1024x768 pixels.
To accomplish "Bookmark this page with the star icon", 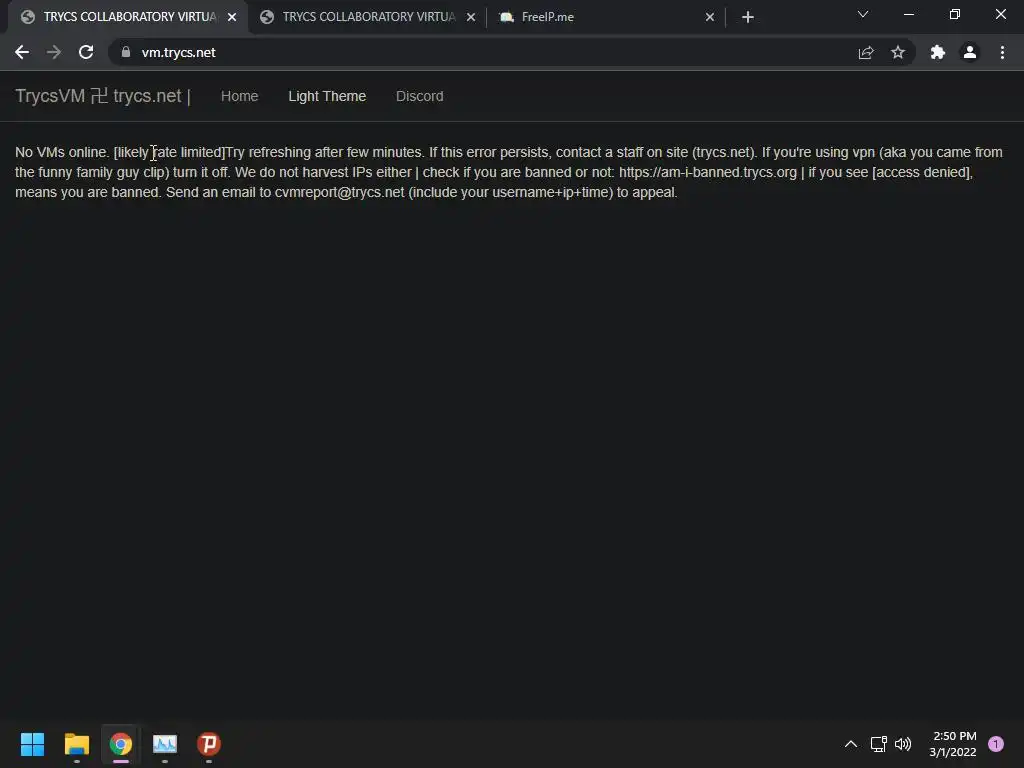I will click(898, 52).
